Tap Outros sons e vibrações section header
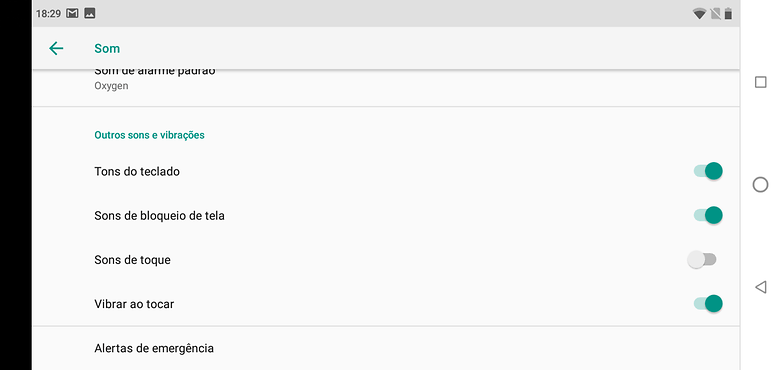 [x=150, y=135]
